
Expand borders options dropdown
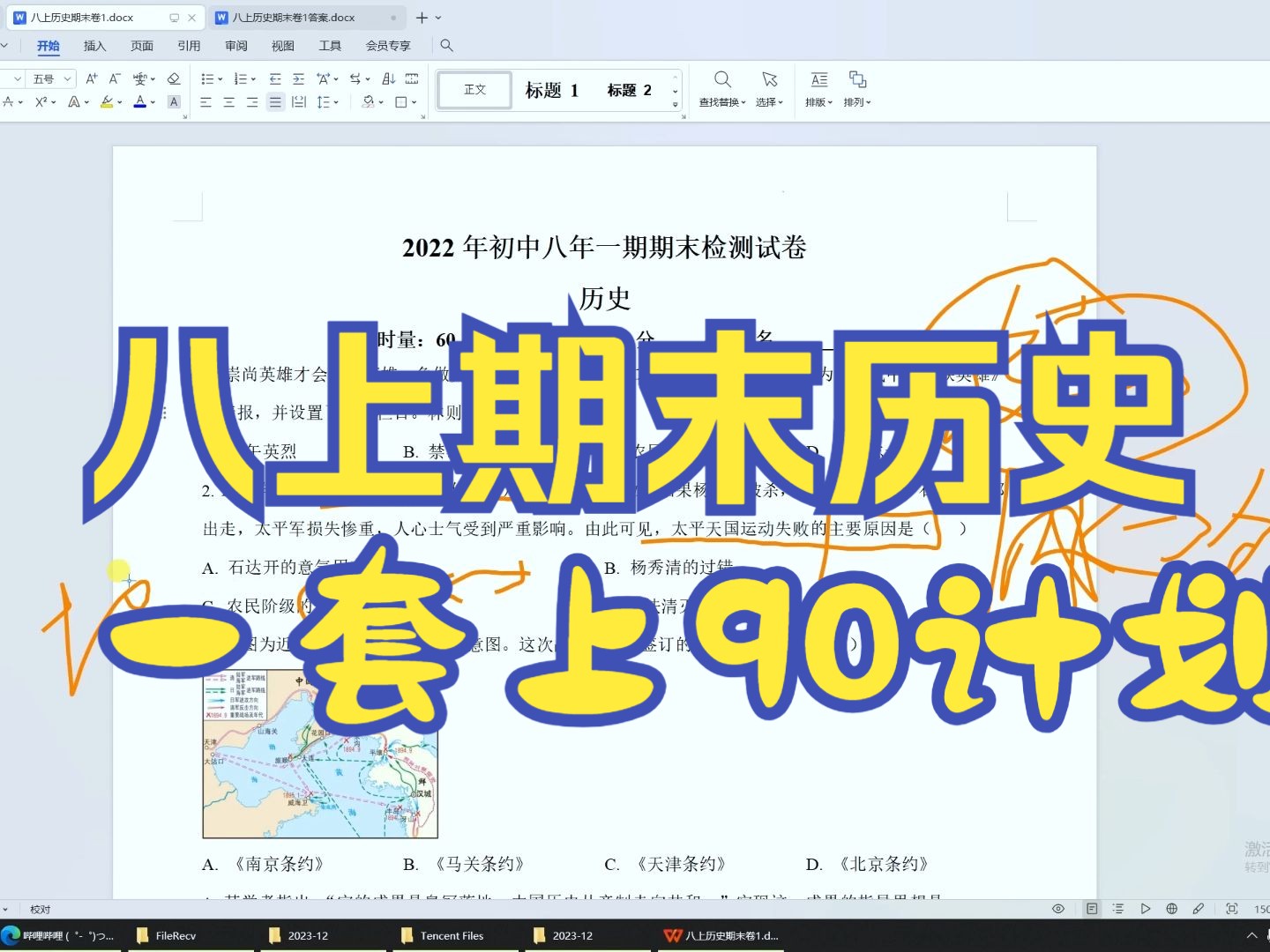pyautogui.click(x=415, y=102)
